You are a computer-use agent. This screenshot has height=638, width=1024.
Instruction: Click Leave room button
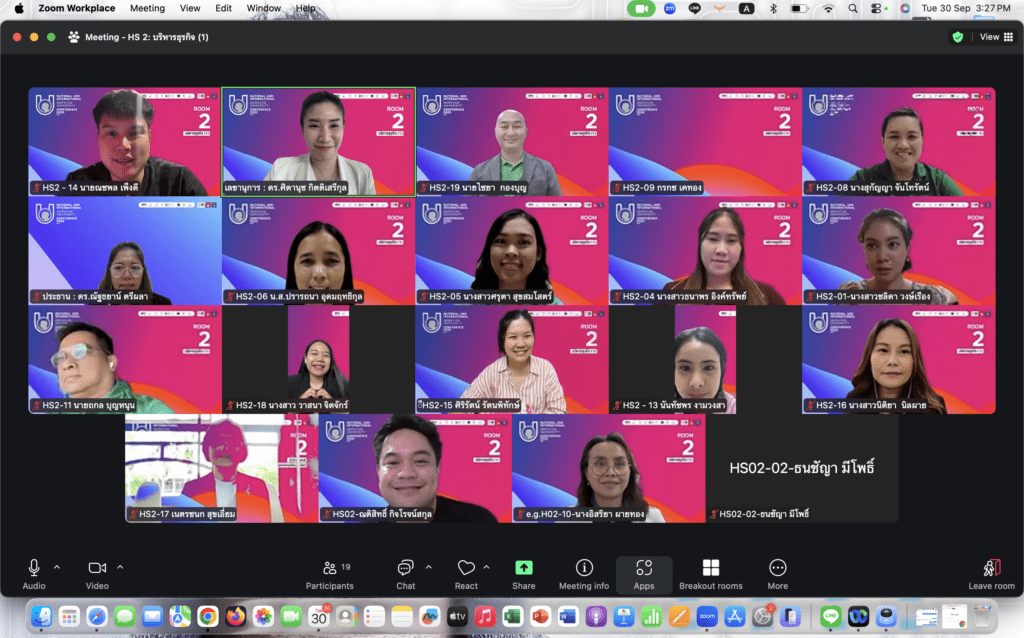coord(991,572)
